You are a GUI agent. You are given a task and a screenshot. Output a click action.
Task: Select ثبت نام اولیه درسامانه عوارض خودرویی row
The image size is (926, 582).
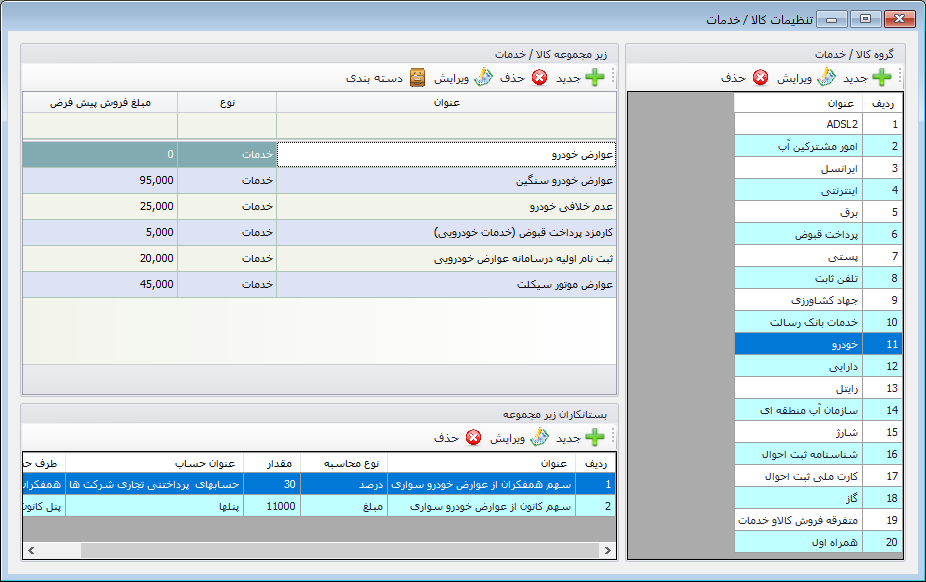click(319, 259)
